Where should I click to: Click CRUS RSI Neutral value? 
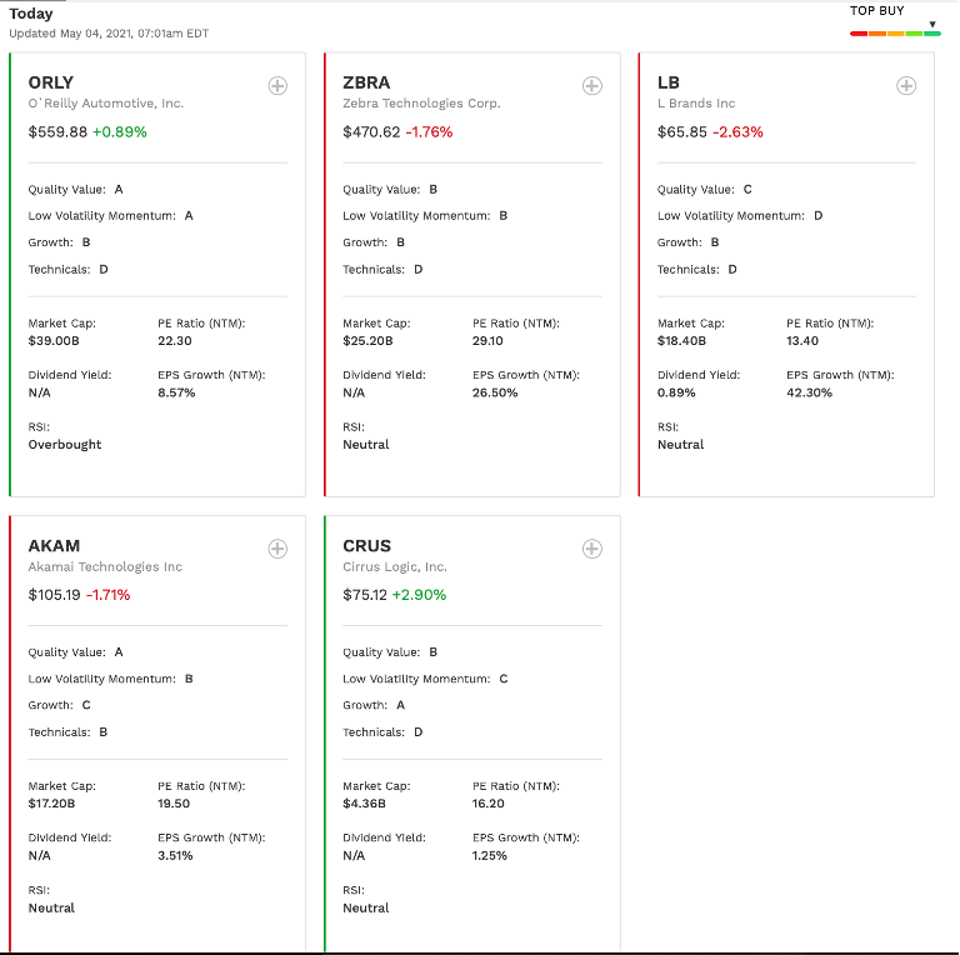tap(366, 908)
